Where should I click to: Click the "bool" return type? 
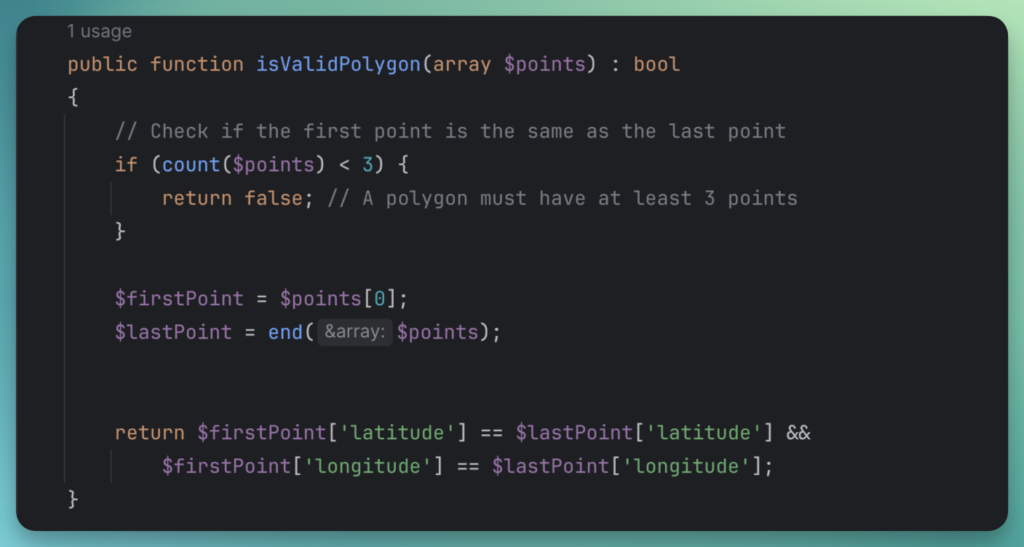click(656, 65)
